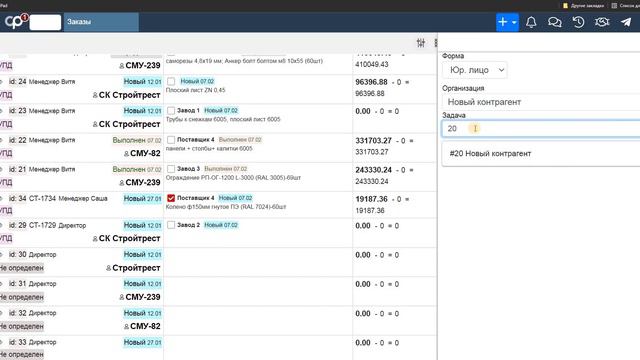Click person icon beside СК Стройтрест in order 23

95,124
